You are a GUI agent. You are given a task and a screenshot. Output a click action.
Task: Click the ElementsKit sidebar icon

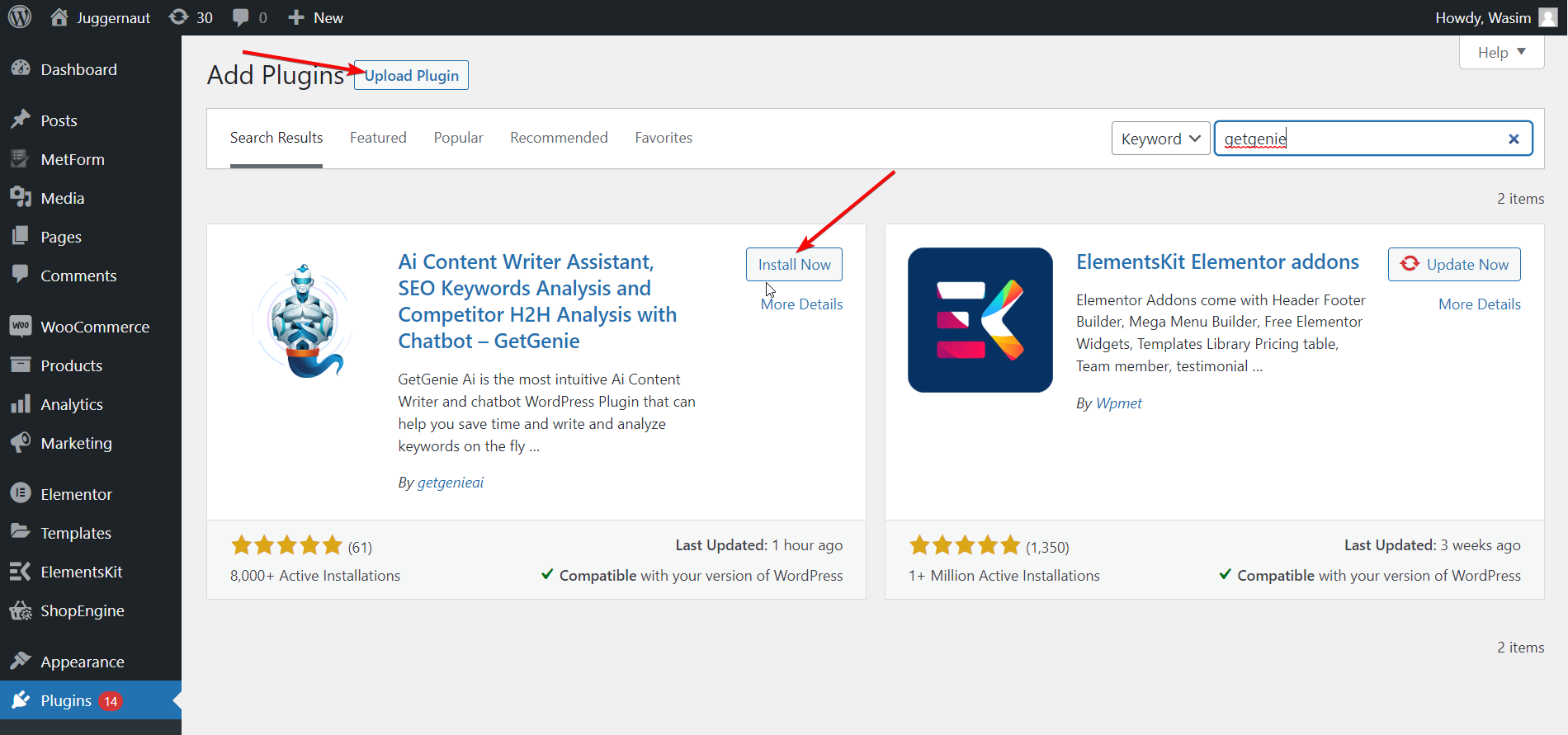pyautogui.click(x=21, y=571)
